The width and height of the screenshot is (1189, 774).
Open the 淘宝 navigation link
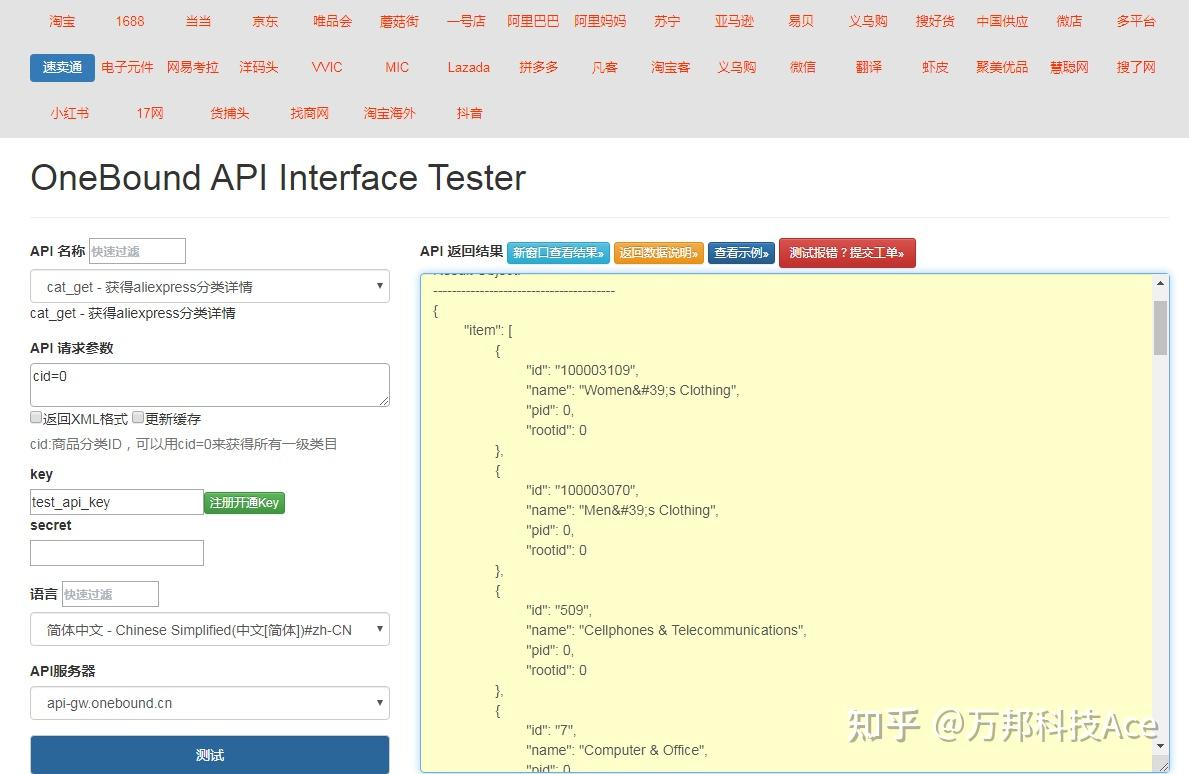tap(61, 21)
